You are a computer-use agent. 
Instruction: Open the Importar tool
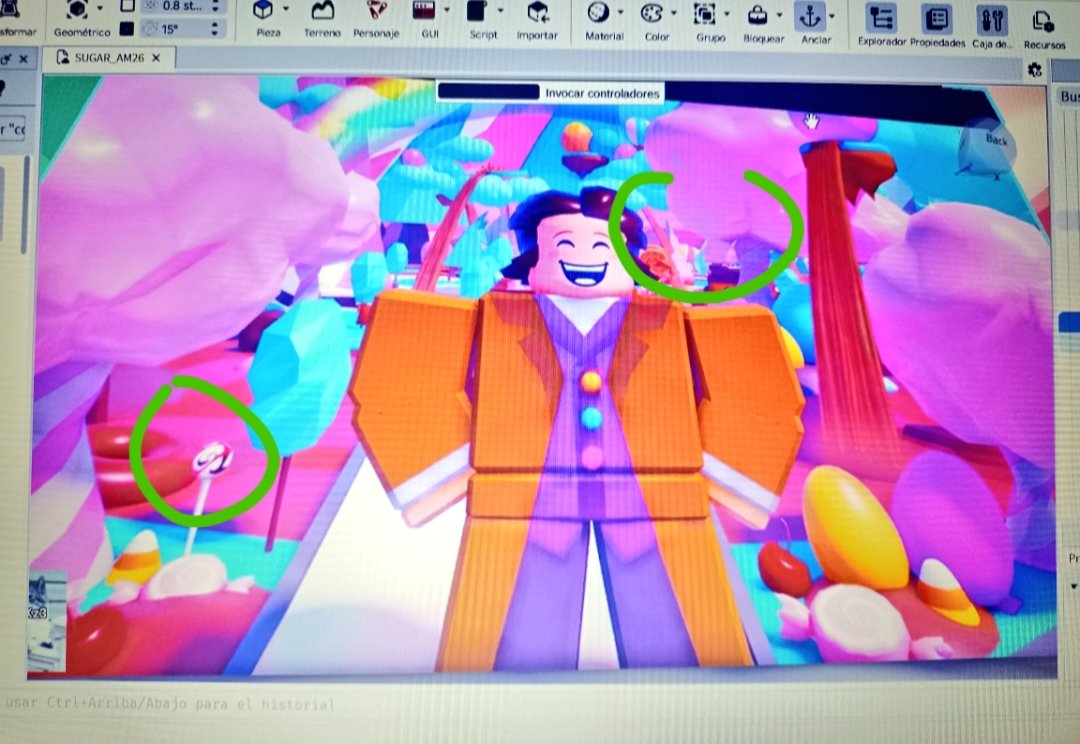click(x=537, y=11)
